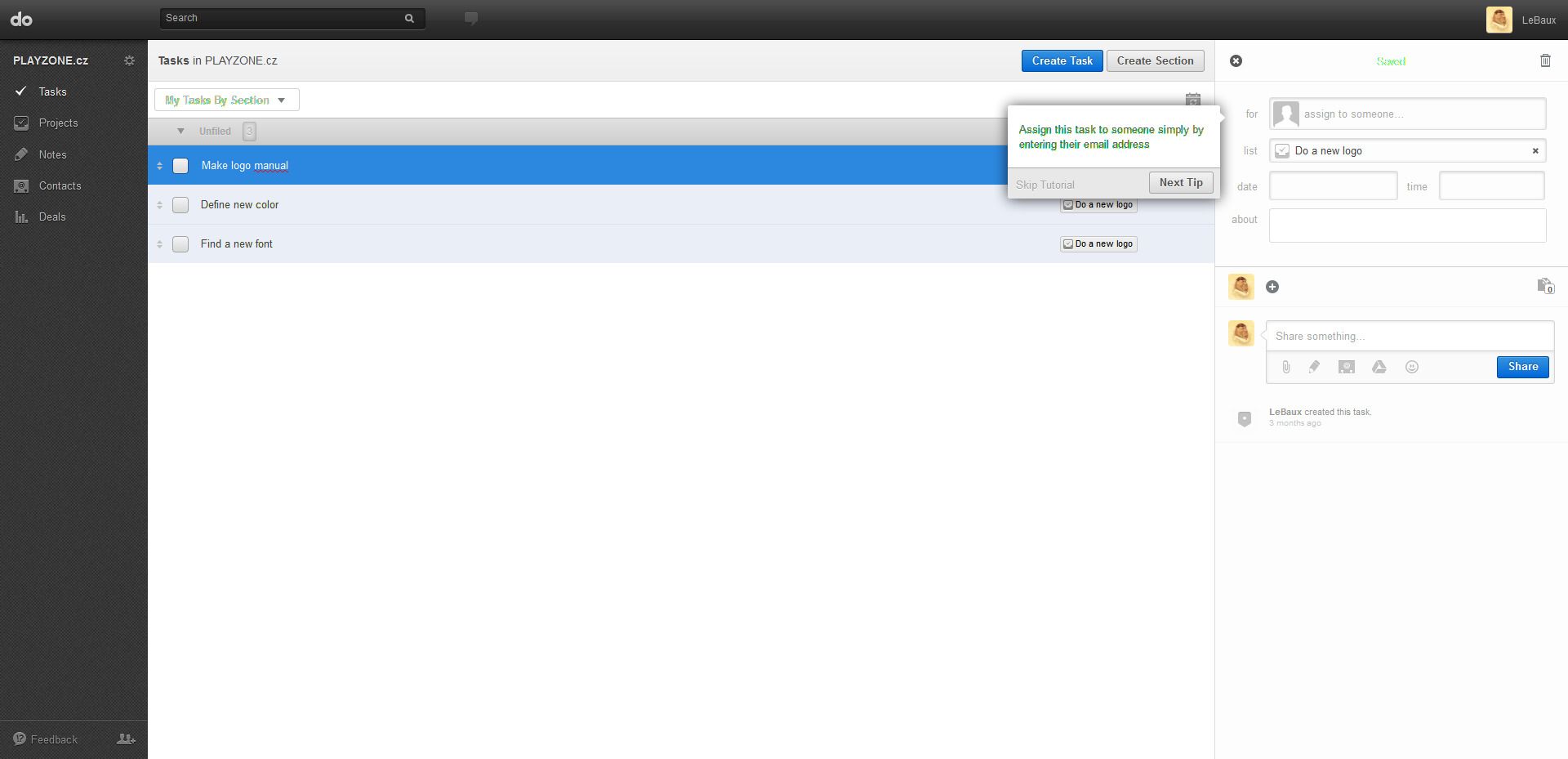The width and height of the screenshot is (1568, 759).
Task: Open Deals from the left sidebar
Action: (52, 217)
